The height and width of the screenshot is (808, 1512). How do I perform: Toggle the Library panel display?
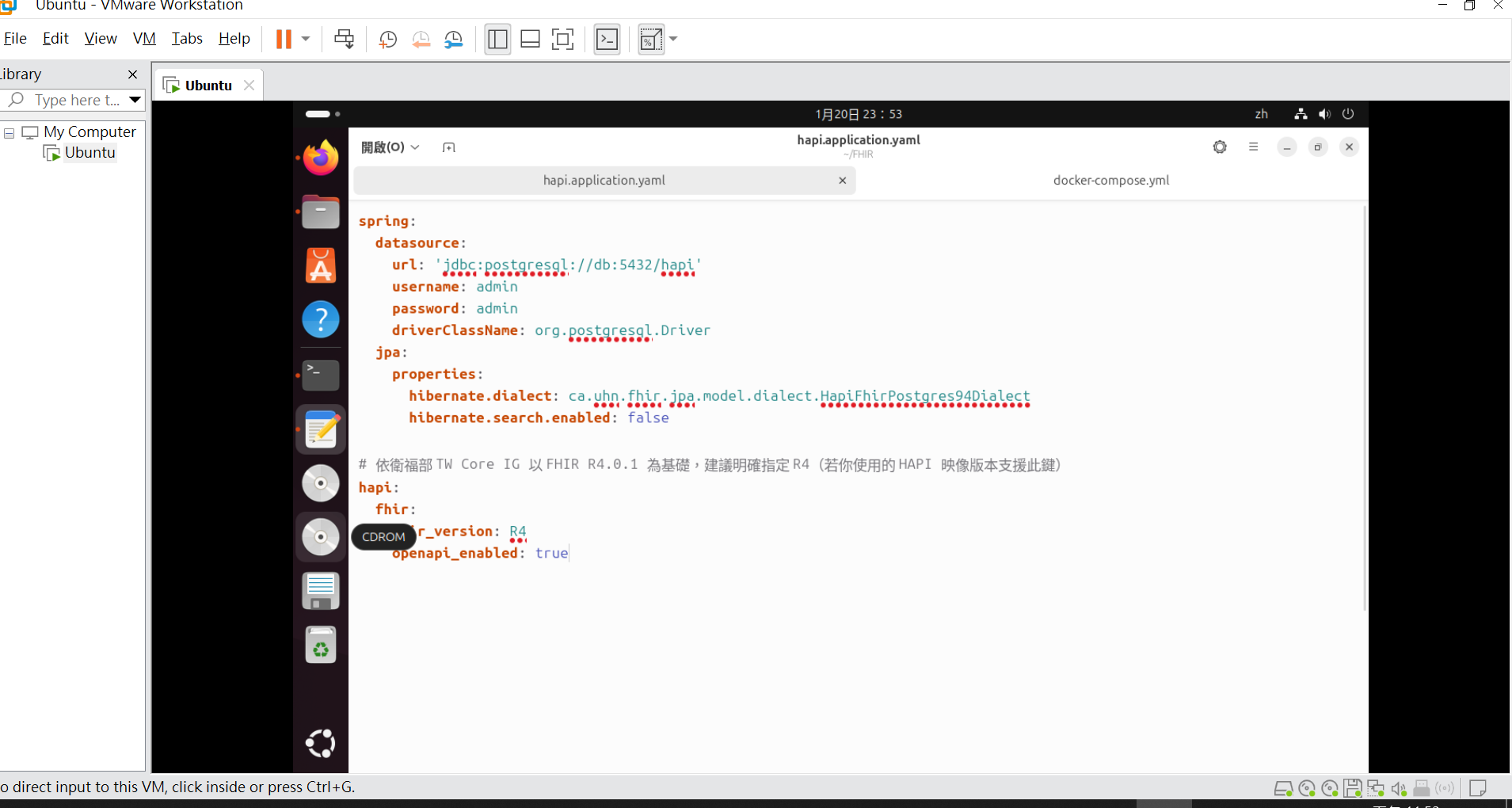click(497, 39)
